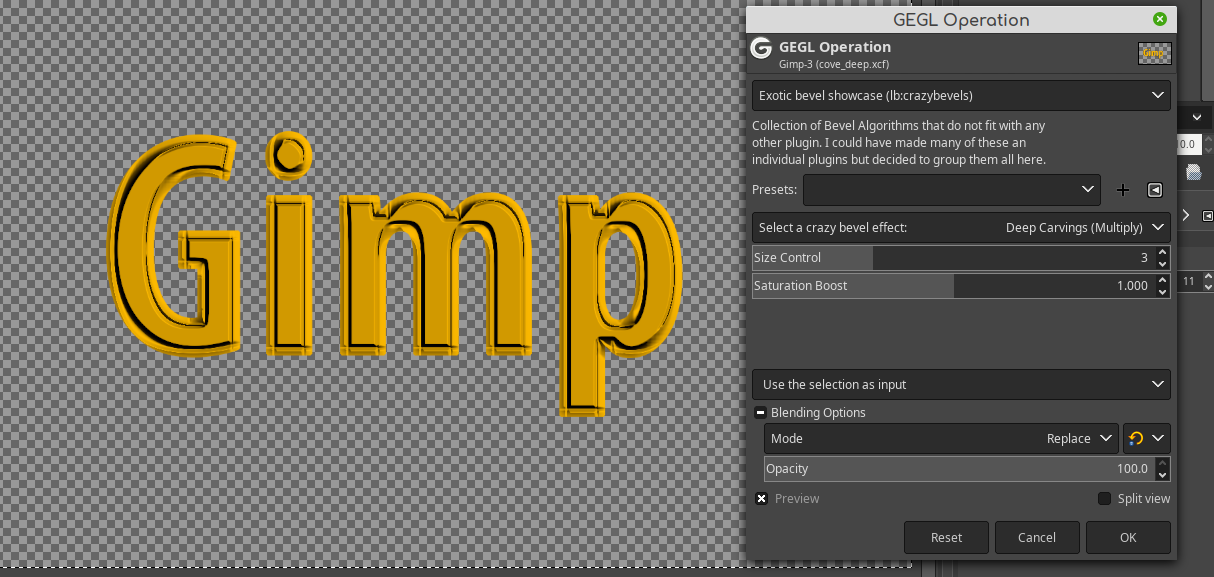This screenshot has height=577, width=1214.
Task: Open the presets management menu icon
Action: (1154, 189)
